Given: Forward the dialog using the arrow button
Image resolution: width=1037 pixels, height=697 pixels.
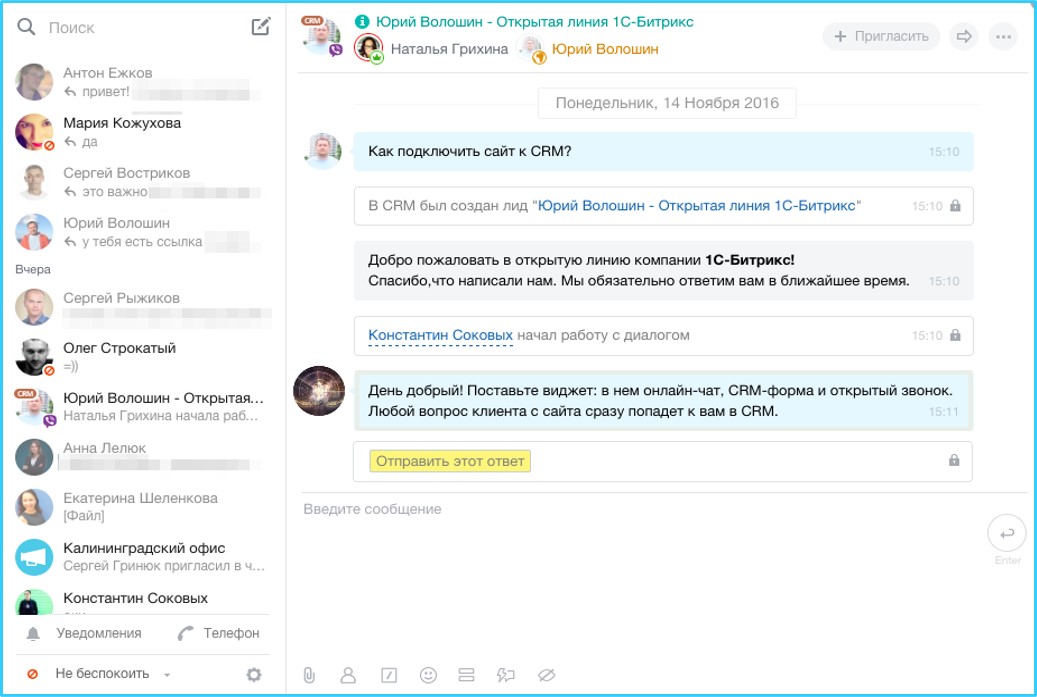Looking at the screenshot, I should click(x=964, y=36).
